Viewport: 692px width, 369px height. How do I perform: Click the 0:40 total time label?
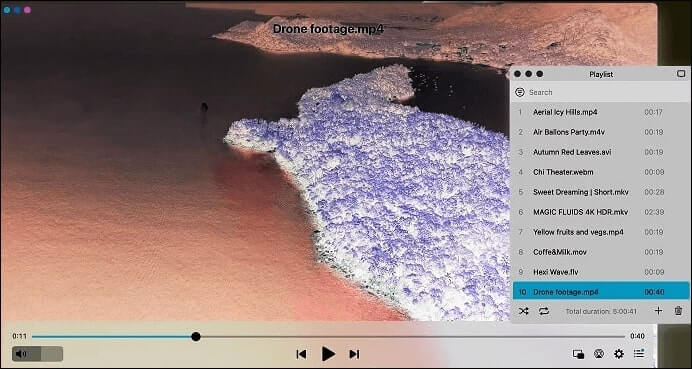pos(637,336)
